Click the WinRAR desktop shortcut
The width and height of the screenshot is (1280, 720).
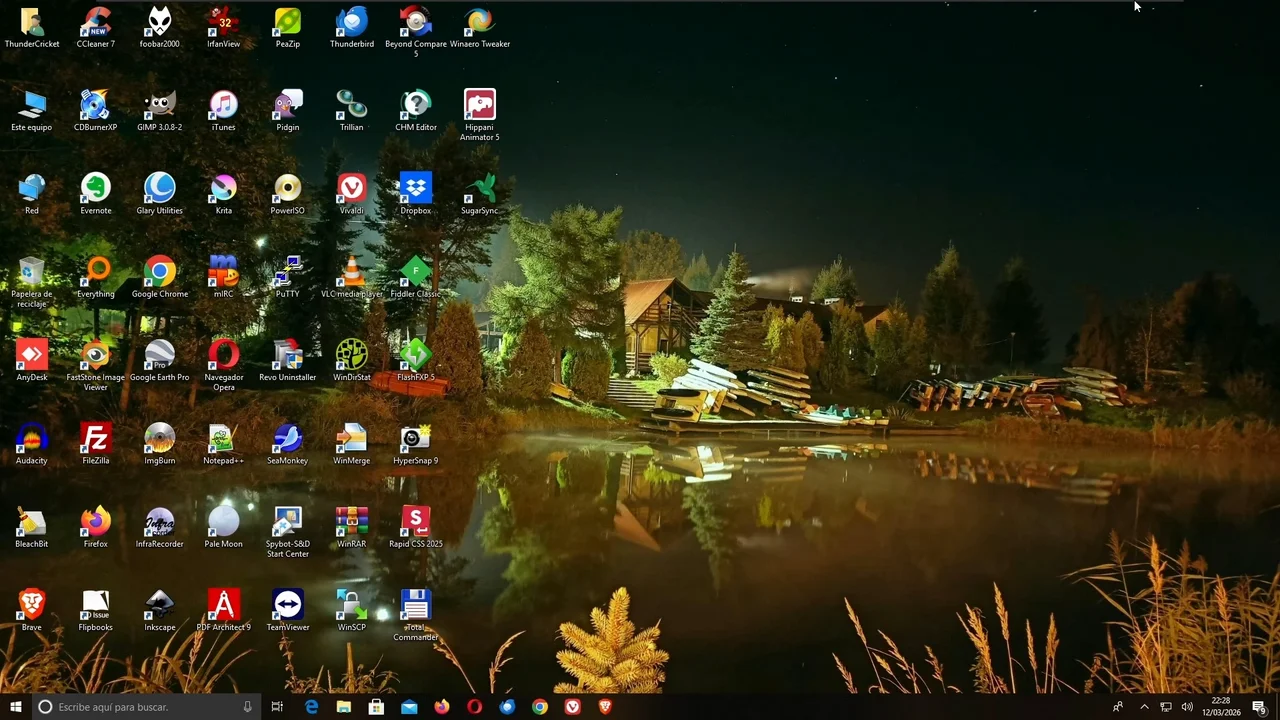point(352,522)
